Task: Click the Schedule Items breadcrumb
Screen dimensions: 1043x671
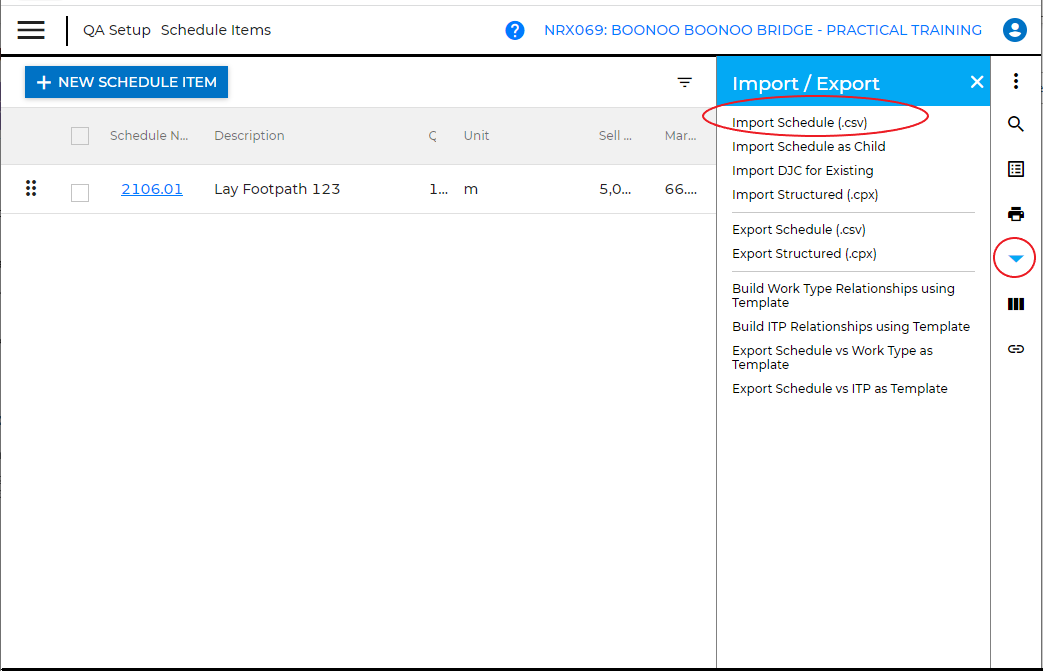Action: pyautogui.click(x=216, y=30)
